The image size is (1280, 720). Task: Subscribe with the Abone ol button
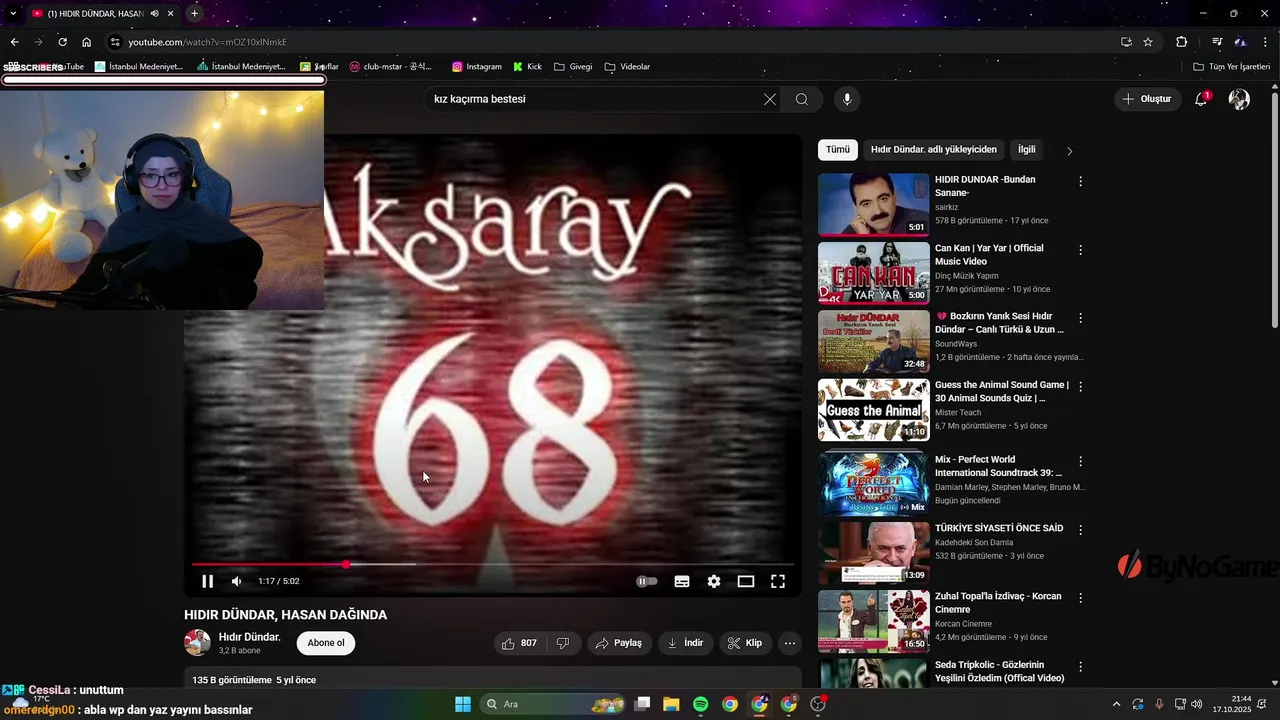click(x=326, y=643)
